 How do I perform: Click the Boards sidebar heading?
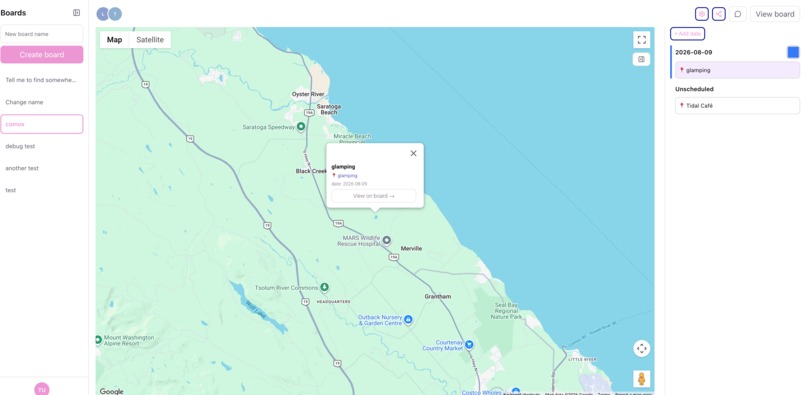point(13,13)
